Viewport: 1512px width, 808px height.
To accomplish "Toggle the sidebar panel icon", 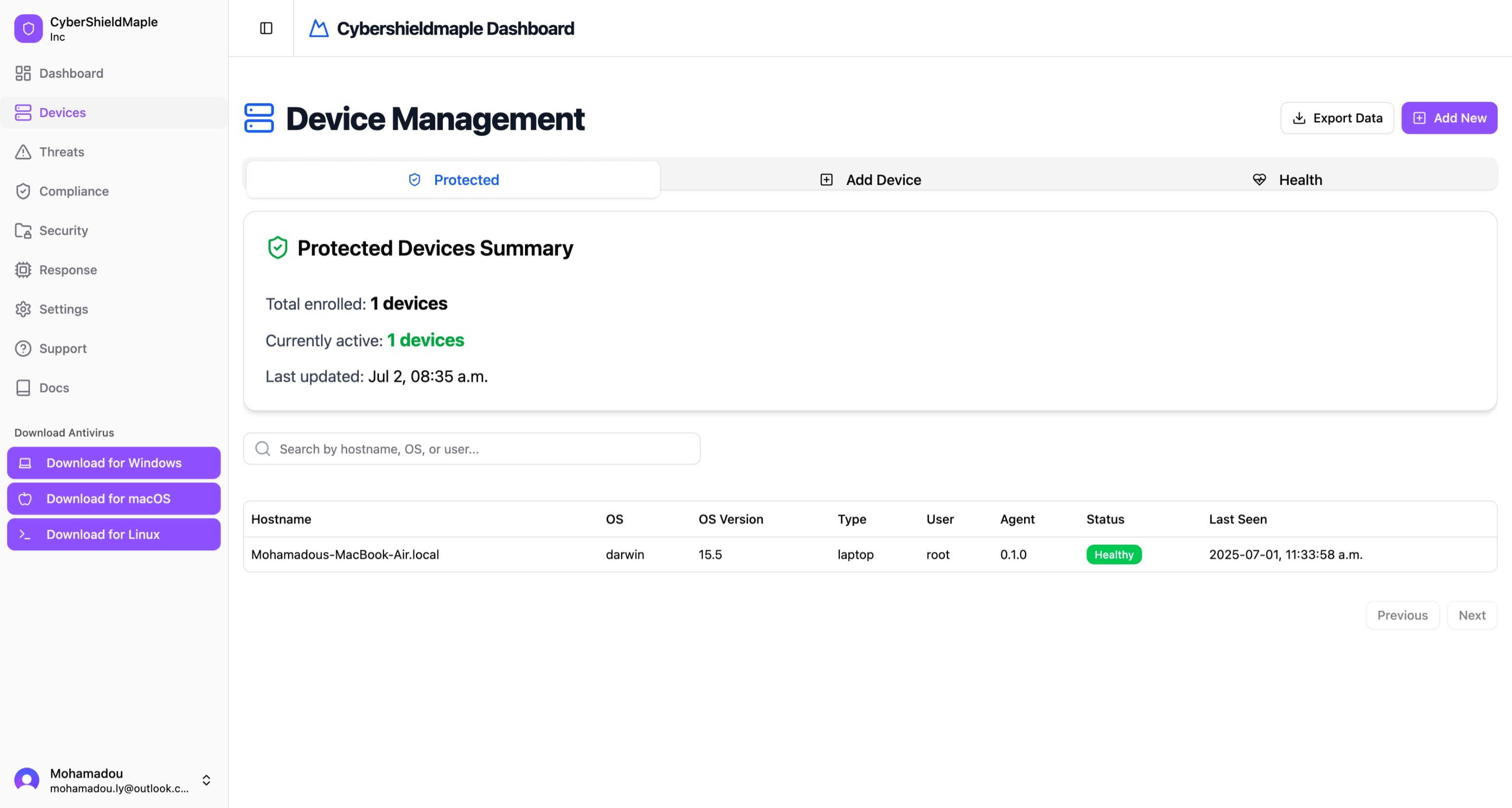I will (266, 28).
